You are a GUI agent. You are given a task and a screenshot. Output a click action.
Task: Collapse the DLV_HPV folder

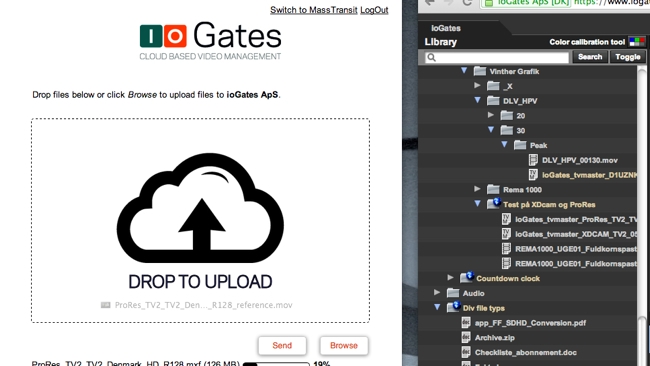[x=477, y=100]
